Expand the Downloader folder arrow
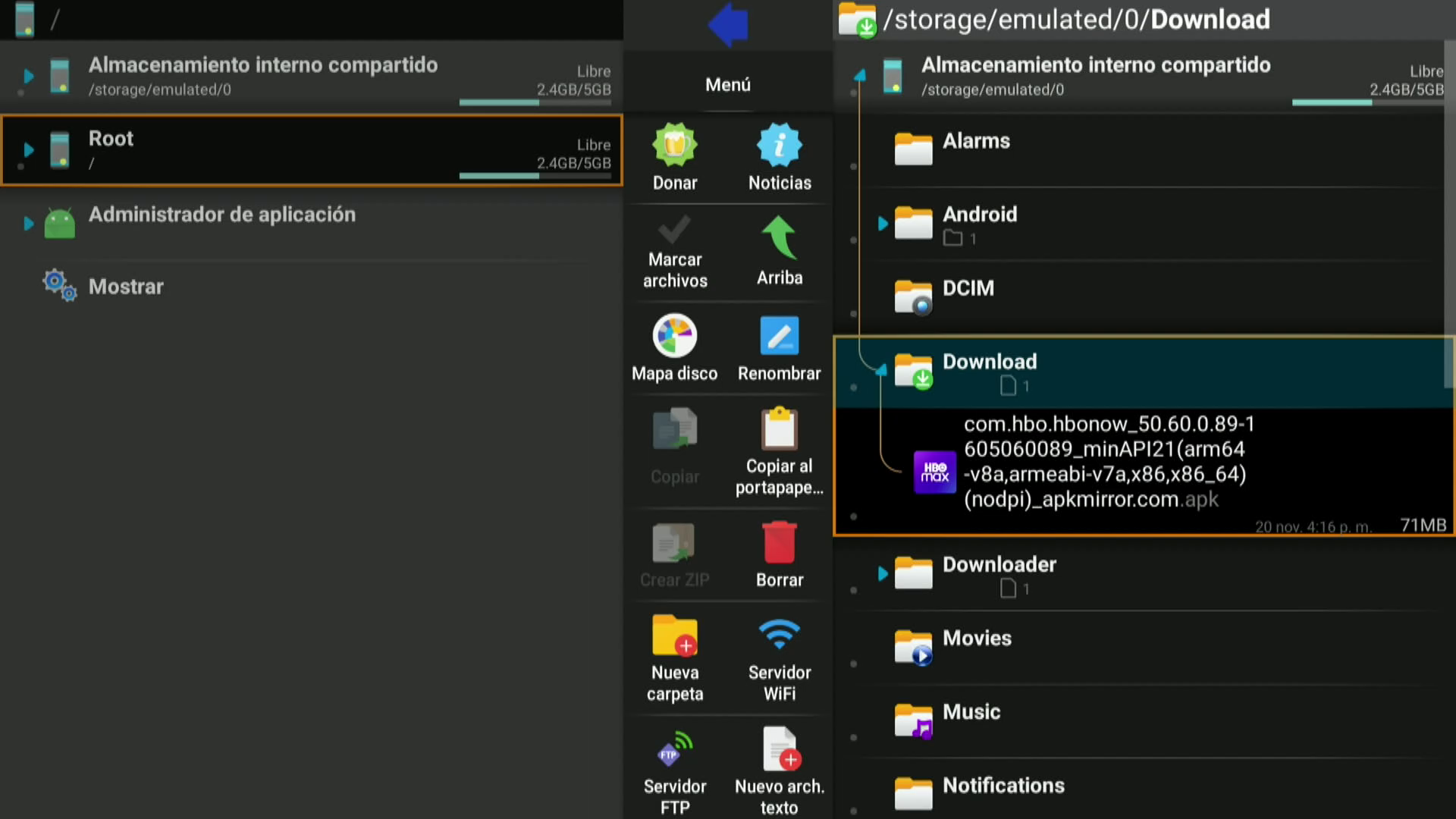This screenshot has height=819, width=1456. tap(882, 574)
